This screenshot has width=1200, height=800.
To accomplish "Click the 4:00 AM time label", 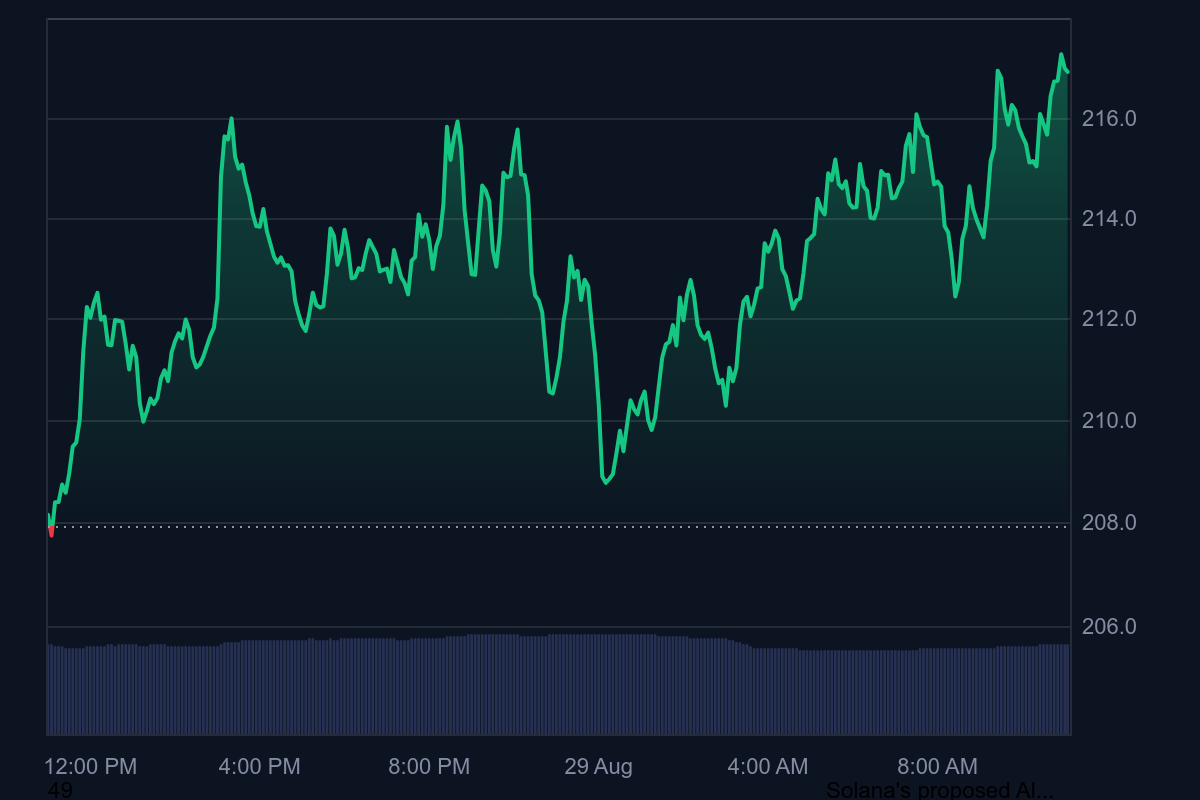I will tap(767, 767).
